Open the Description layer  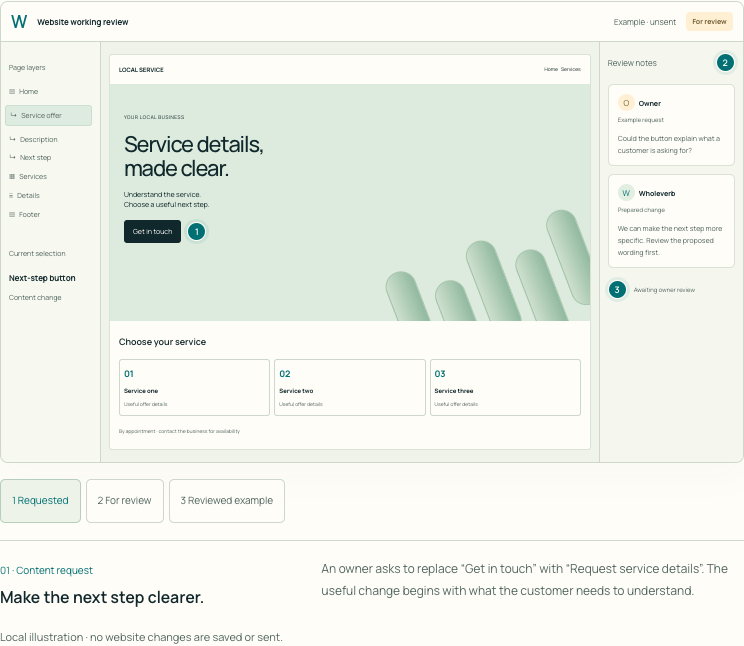click(x=34, y=140)
